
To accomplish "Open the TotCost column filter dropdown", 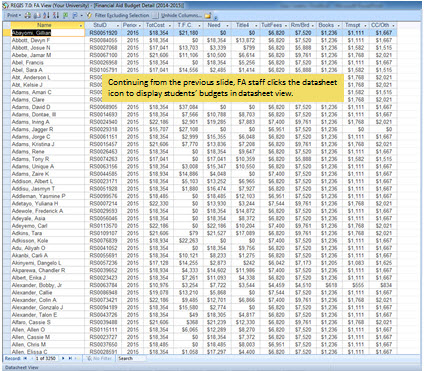I will [x=170, y=26].
